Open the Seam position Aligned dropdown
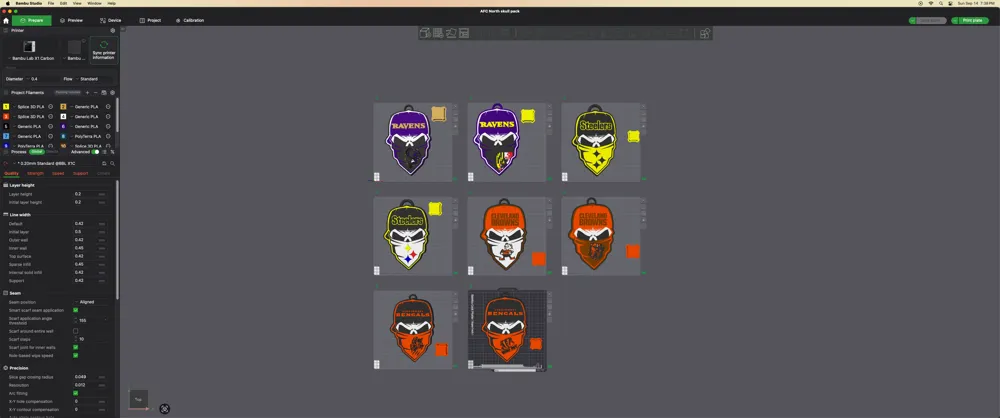Screen dimensions: 1000x418 [90, 302]
